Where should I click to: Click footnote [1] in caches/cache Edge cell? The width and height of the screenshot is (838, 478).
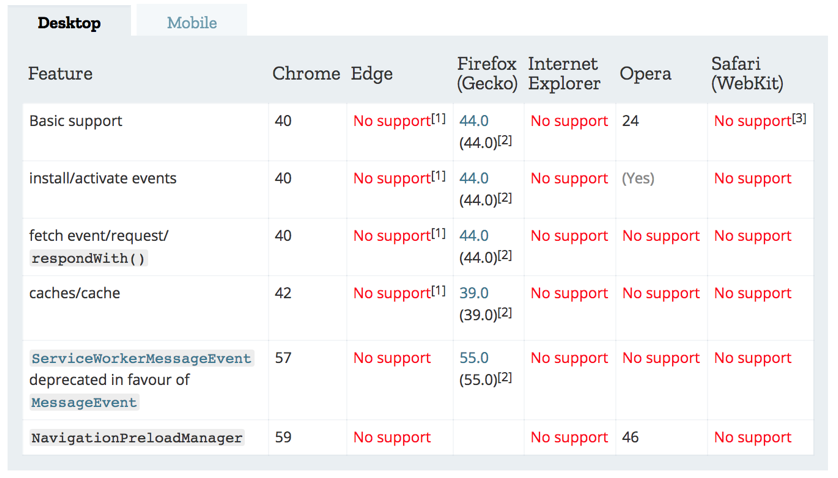click(438, 290)
